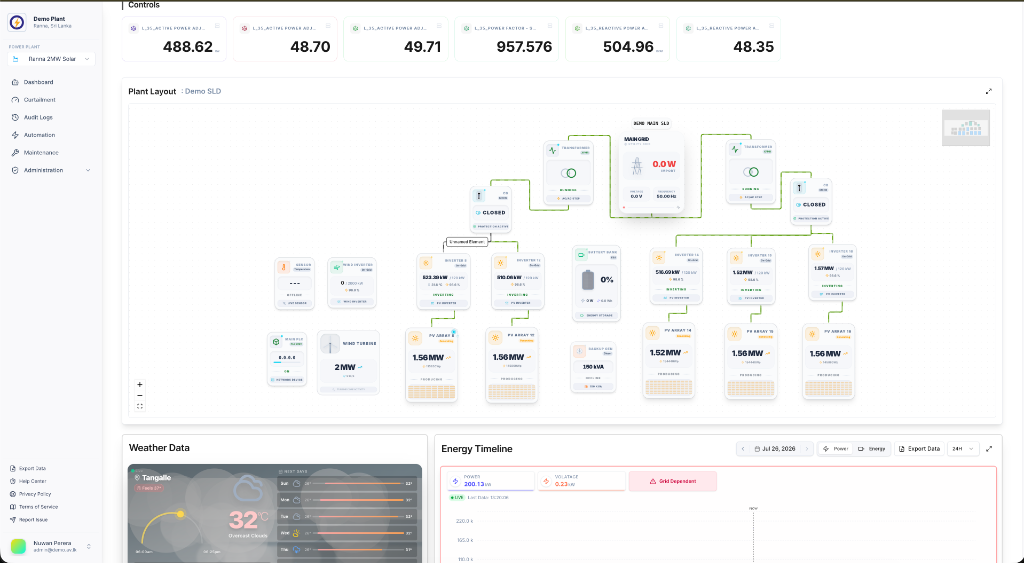Click Export Data button in Energy Timeline
The width and height of the screenshot is (1024, 563).
coord(920,449)
